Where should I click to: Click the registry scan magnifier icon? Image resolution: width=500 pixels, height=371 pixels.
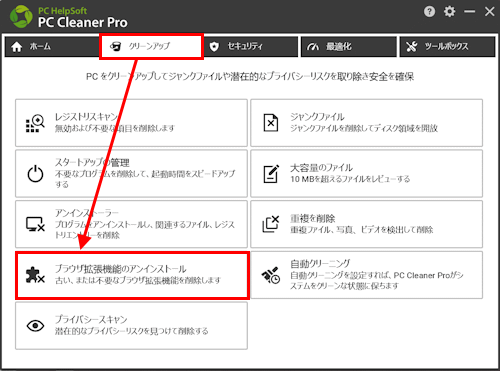coord(35,123)
